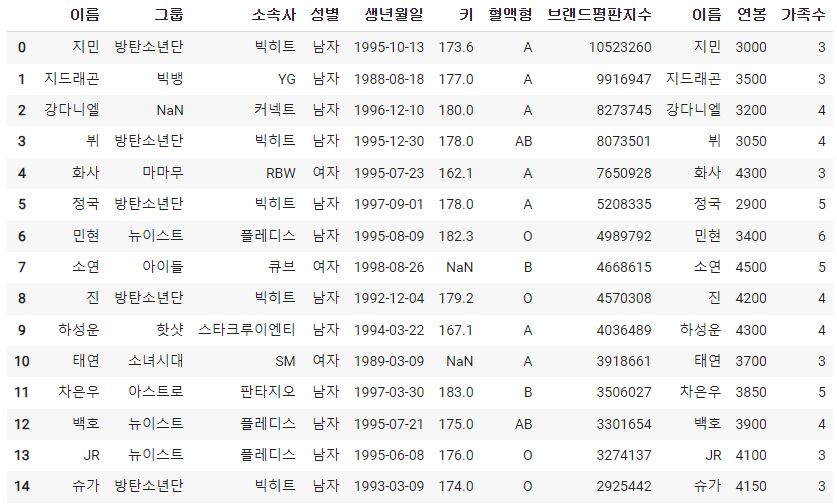
Task: Select the height value 182.3
Action: click(x=456, y=237)
